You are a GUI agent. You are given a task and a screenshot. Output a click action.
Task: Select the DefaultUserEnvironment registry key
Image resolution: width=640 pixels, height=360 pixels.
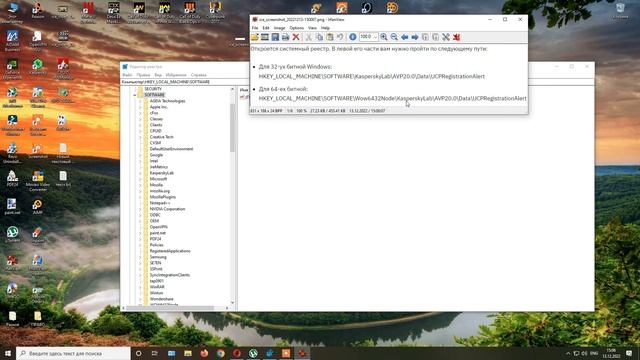[x=171, y=149]
